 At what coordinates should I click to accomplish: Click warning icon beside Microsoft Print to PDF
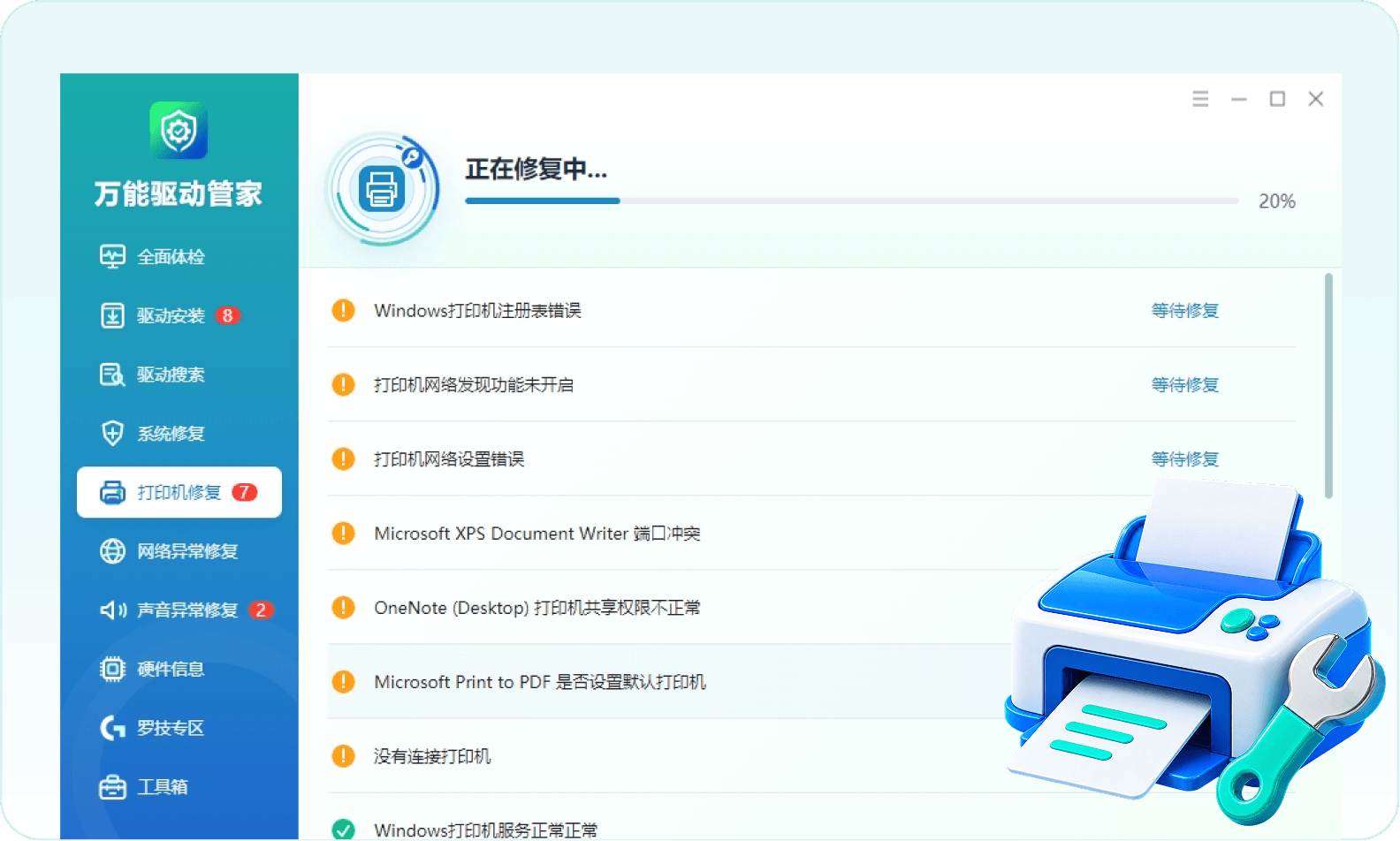(343, 681)
